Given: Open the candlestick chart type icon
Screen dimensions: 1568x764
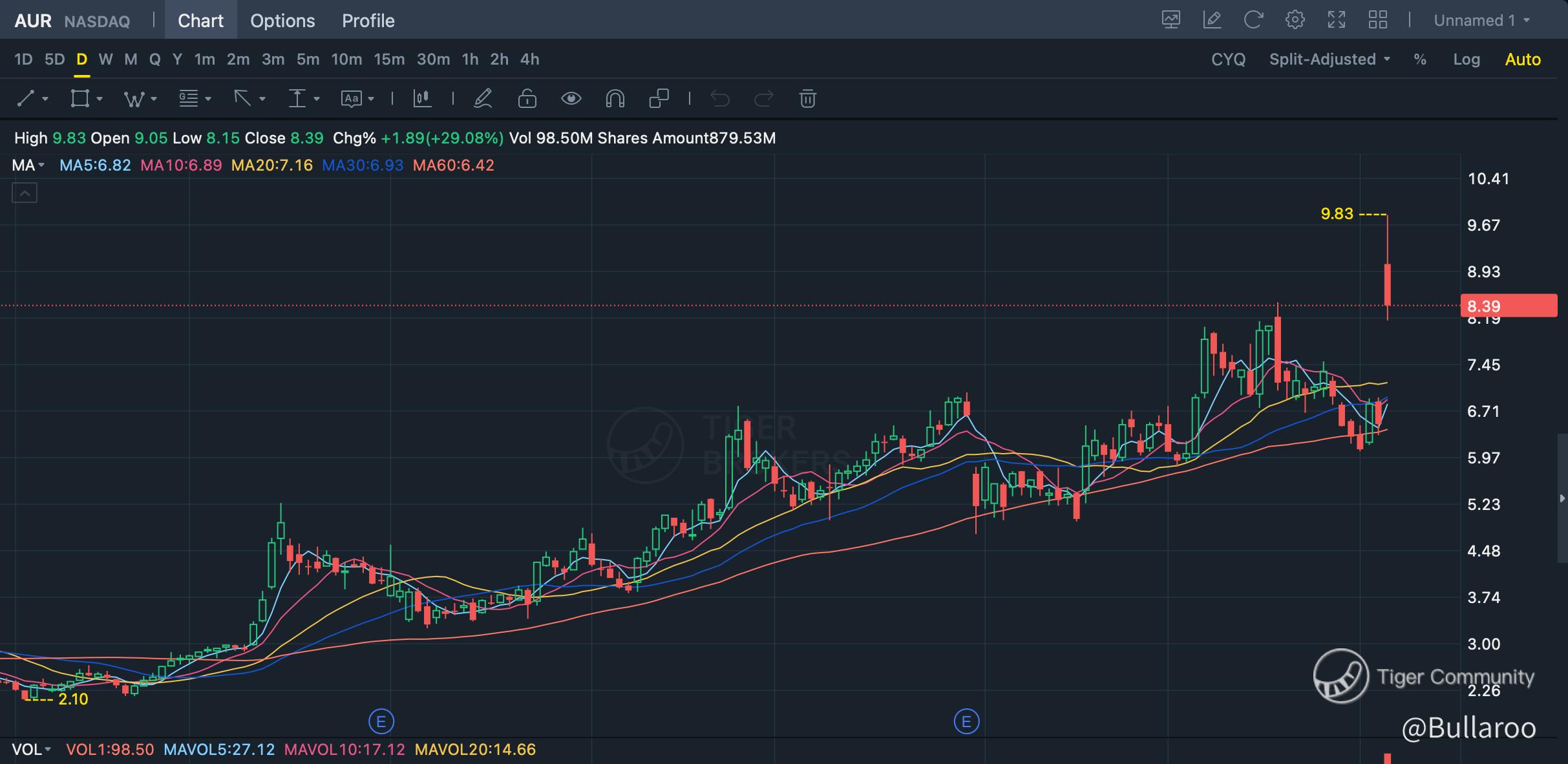Looking at the screenshot, I should point(422,99).
